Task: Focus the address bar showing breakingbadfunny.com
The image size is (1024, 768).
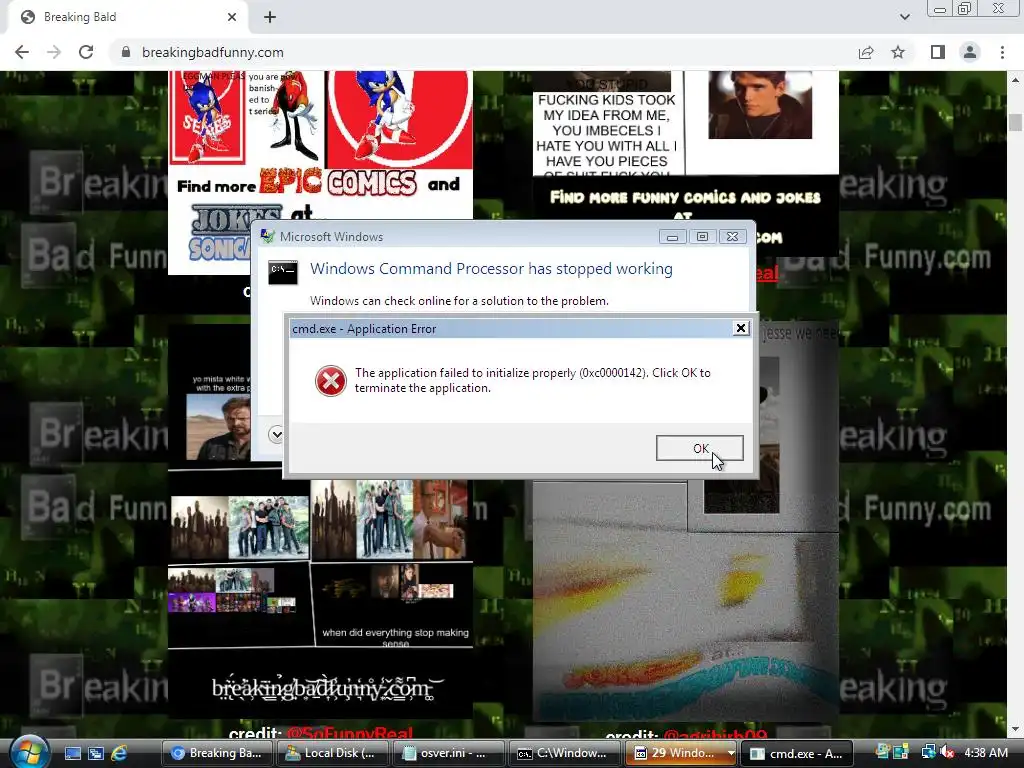Action: 483,52
